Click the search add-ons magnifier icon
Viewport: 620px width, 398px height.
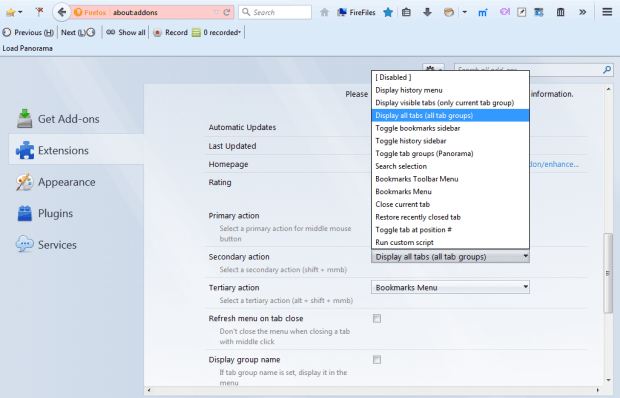(607, 70)
